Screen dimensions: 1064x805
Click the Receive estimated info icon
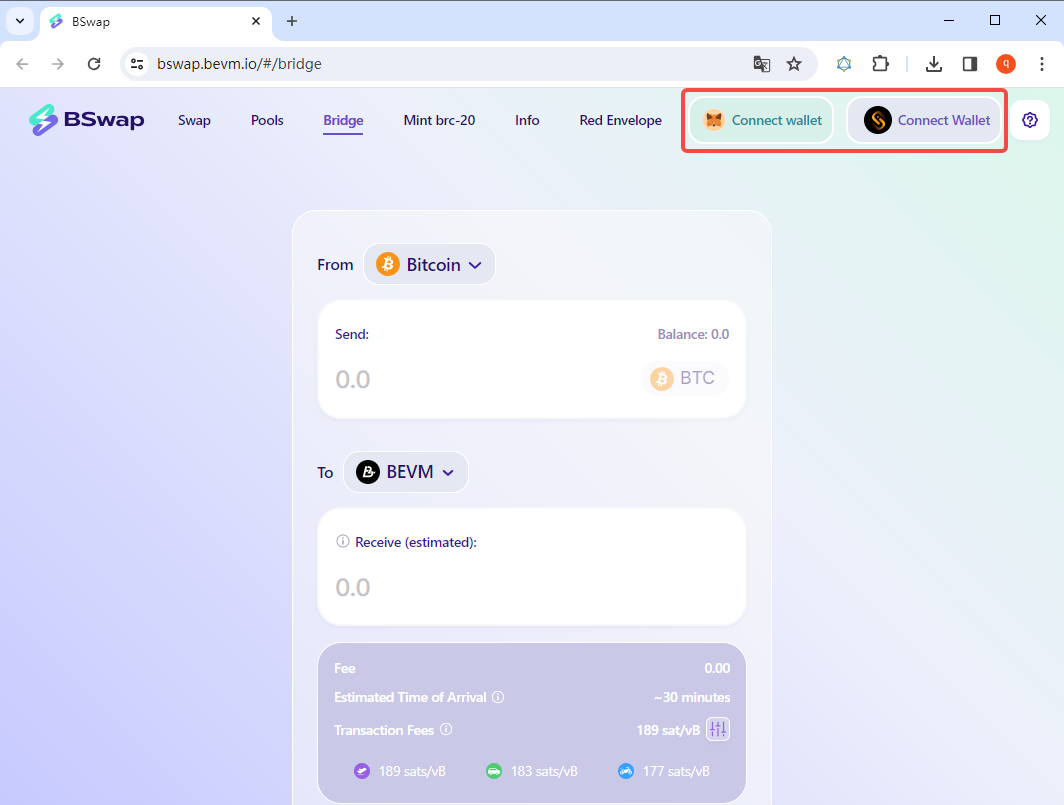pyautogui.click(x=343, y=541)
